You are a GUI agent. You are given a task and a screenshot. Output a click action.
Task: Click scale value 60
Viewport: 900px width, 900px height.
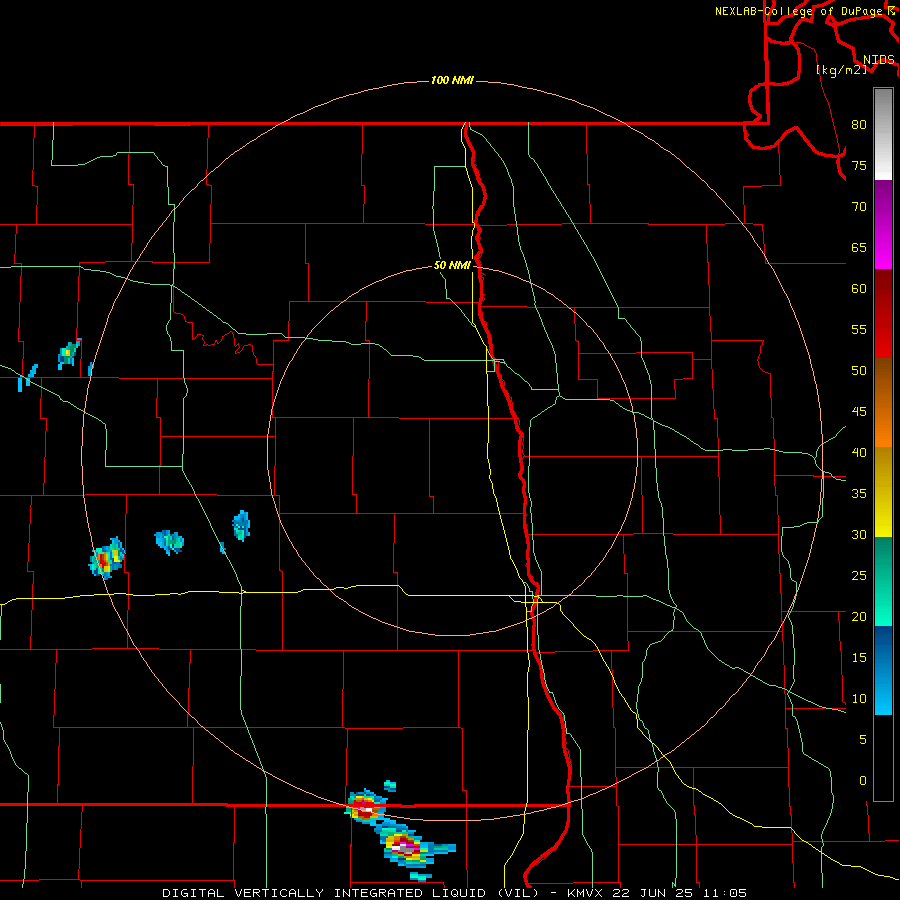click(x=859, y=288)
